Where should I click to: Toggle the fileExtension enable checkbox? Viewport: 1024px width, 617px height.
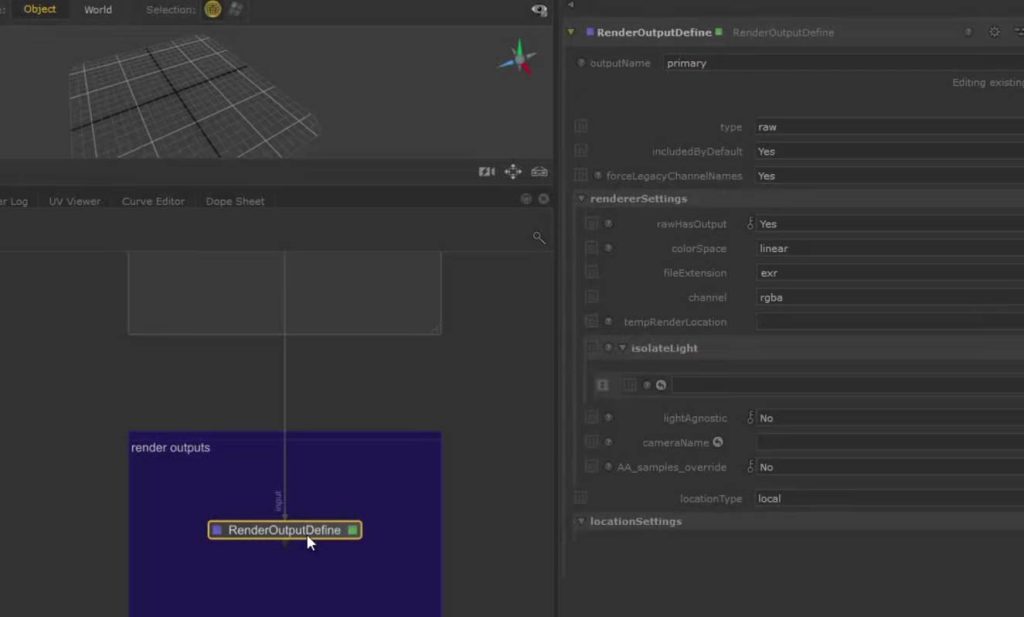click(592, 273)
